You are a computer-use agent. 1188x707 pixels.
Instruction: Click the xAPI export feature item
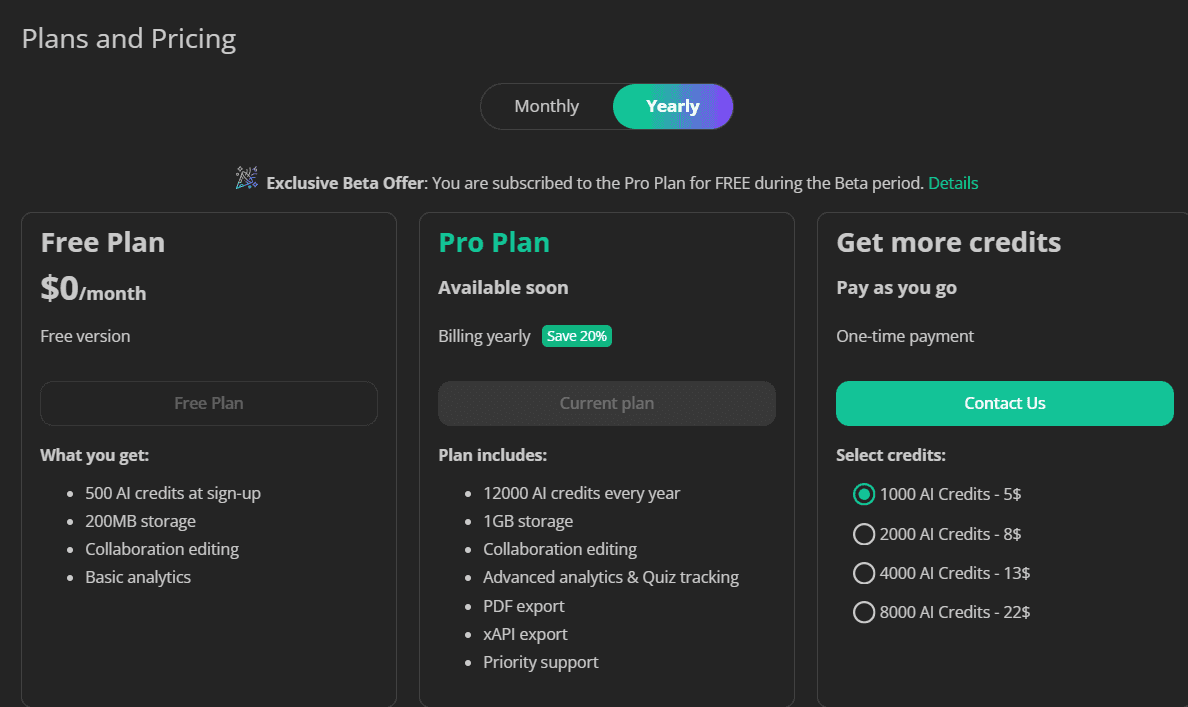pyautogui.click(x=525, y=634)
